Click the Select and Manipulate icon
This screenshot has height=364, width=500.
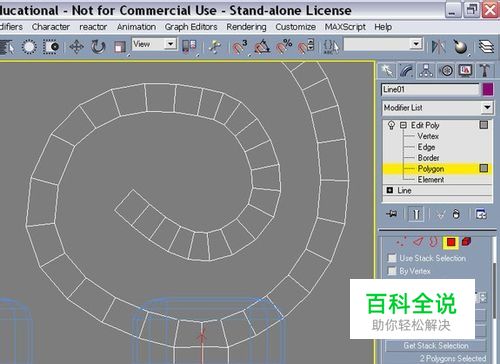pyautogui.click(x=215, y=46)
